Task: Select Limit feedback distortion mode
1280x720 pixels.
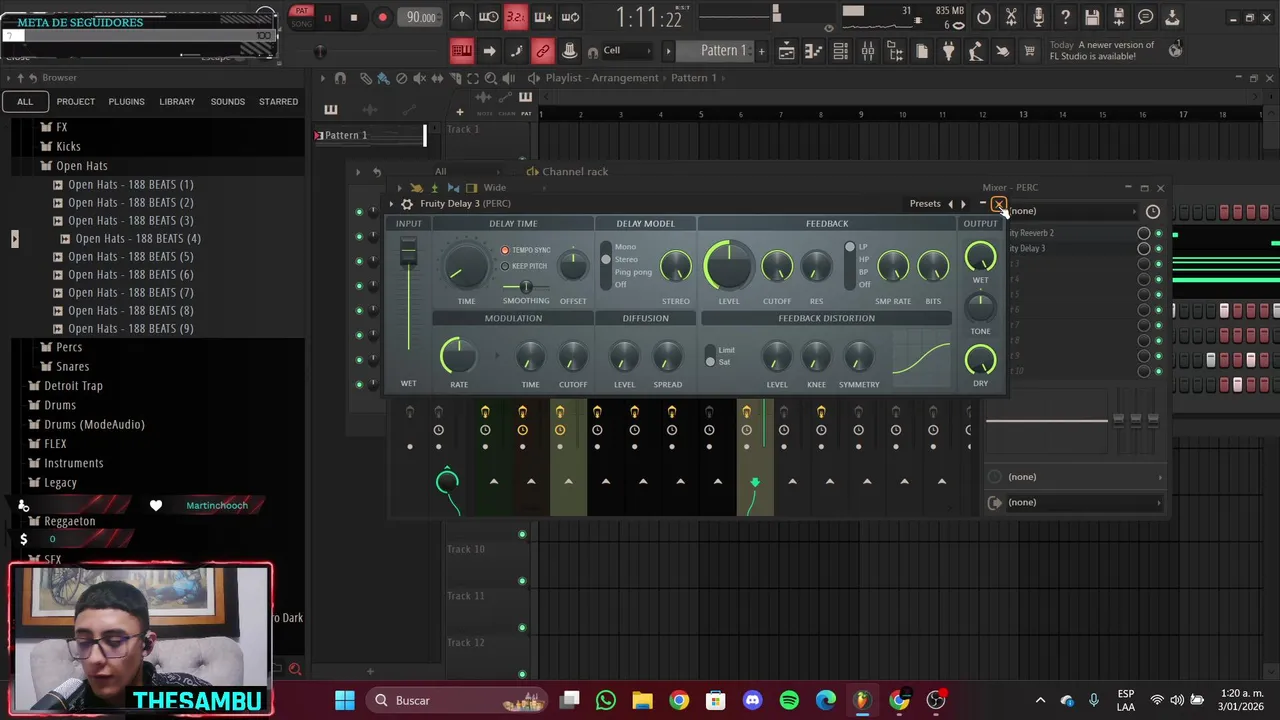Action: (726, 350)
